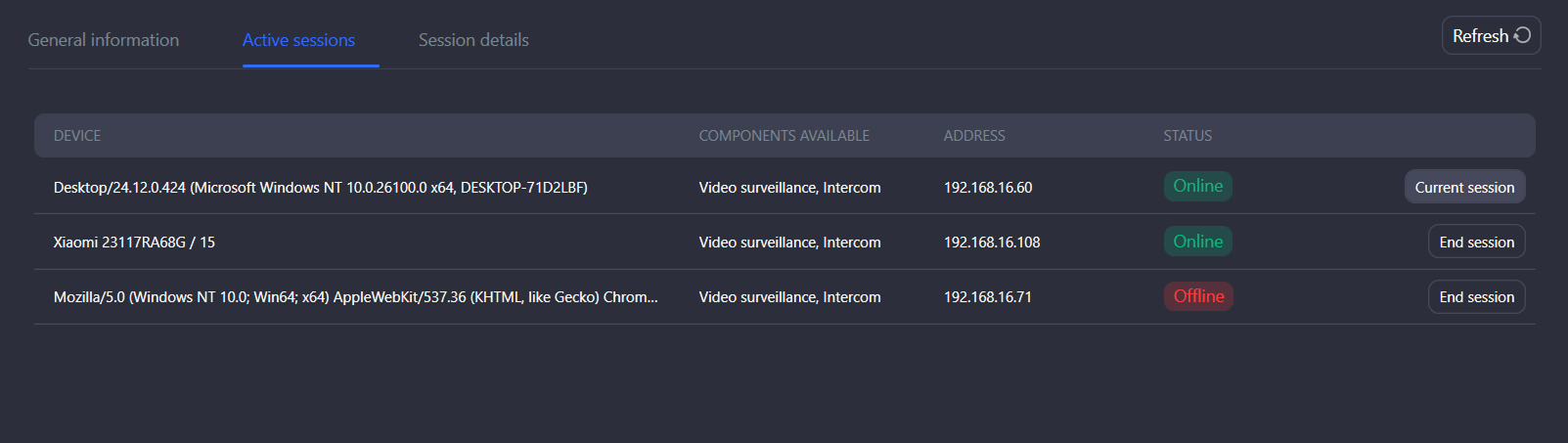End session for Xiaomi 23117RA68G device
Image resolution: width=1568 pixels, height=443 pixels.
pyautogui.click(x=1475, y=243)
